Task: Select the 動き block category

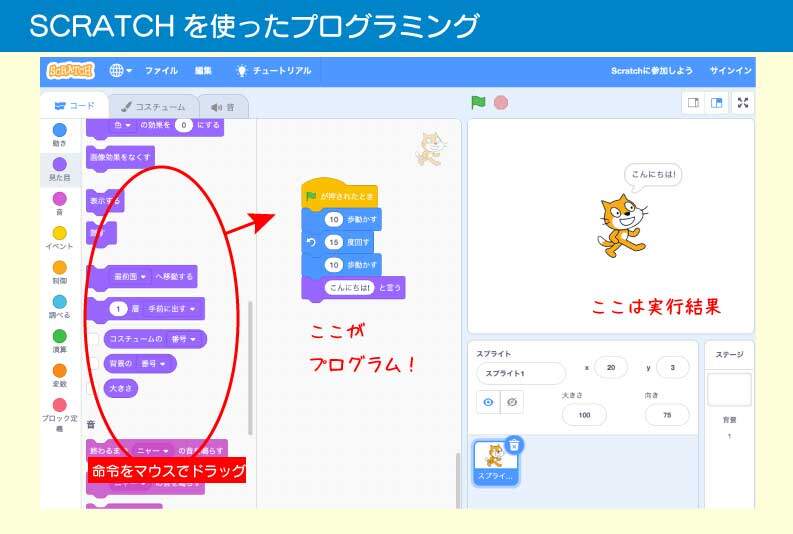Action: coord(60,135)
